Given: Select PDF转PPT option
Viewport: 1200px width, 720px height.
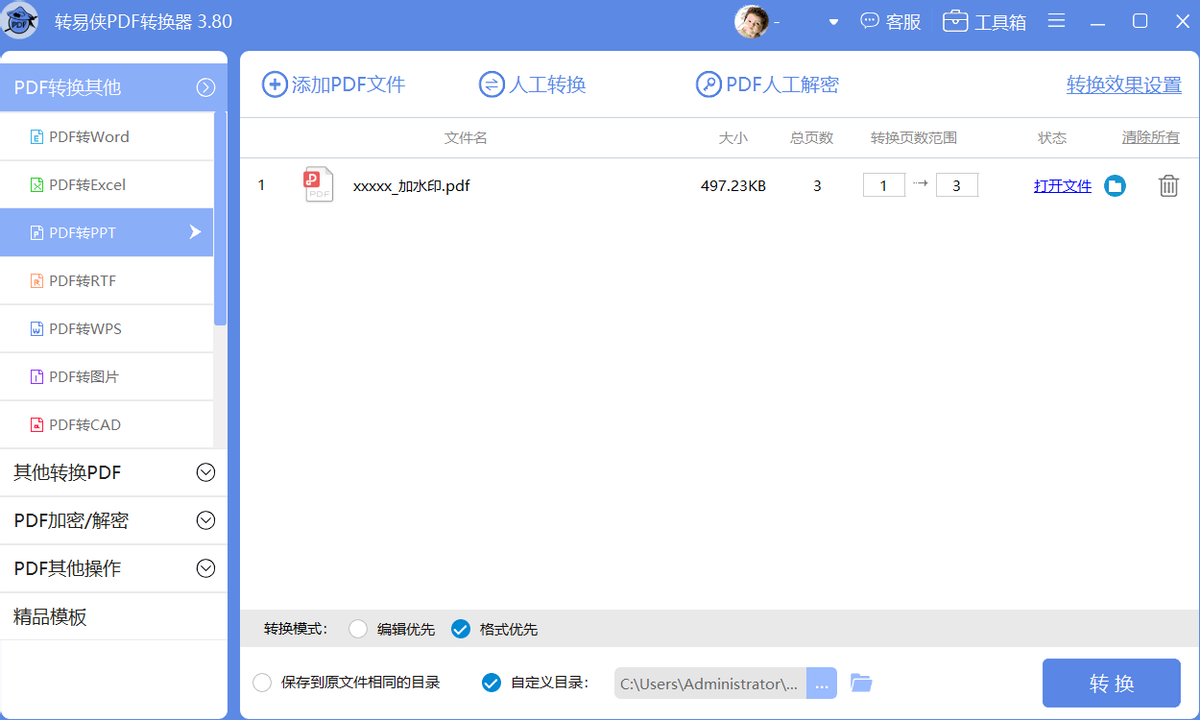Looking at the screenshot, I should click(107, 233).
